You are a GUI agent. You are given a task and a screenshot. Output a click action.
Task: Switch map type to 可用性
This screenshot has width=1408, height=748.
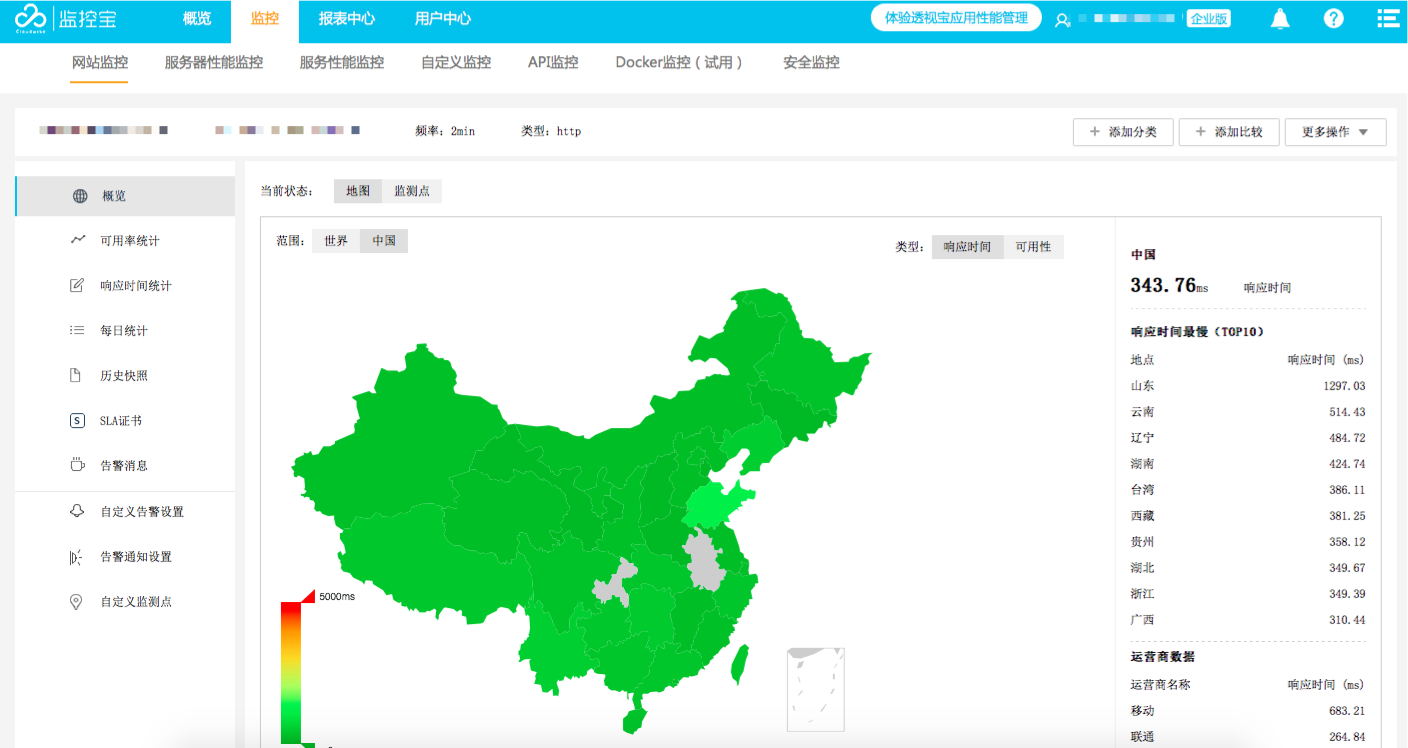click(x=1033, y=247)
